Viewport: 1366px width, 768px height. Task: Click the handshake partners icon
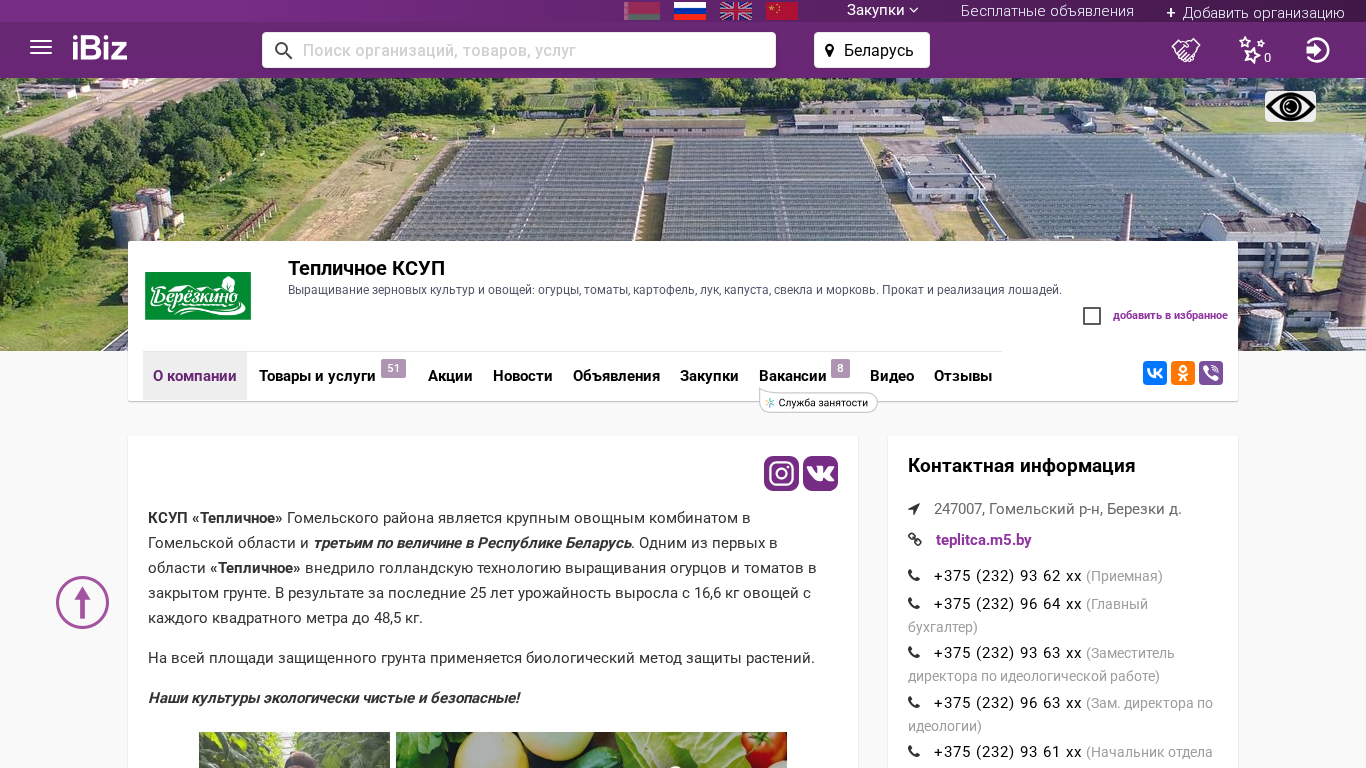click(1186, 50)
